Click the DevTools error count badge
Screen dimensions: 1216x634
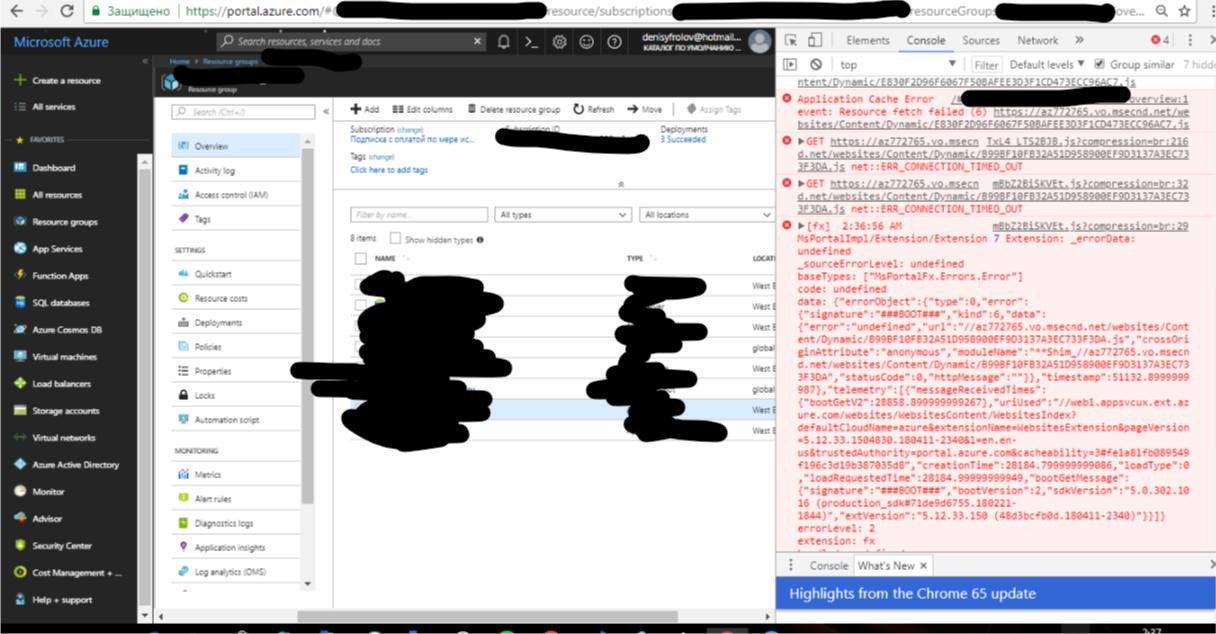pos(1160,41)
